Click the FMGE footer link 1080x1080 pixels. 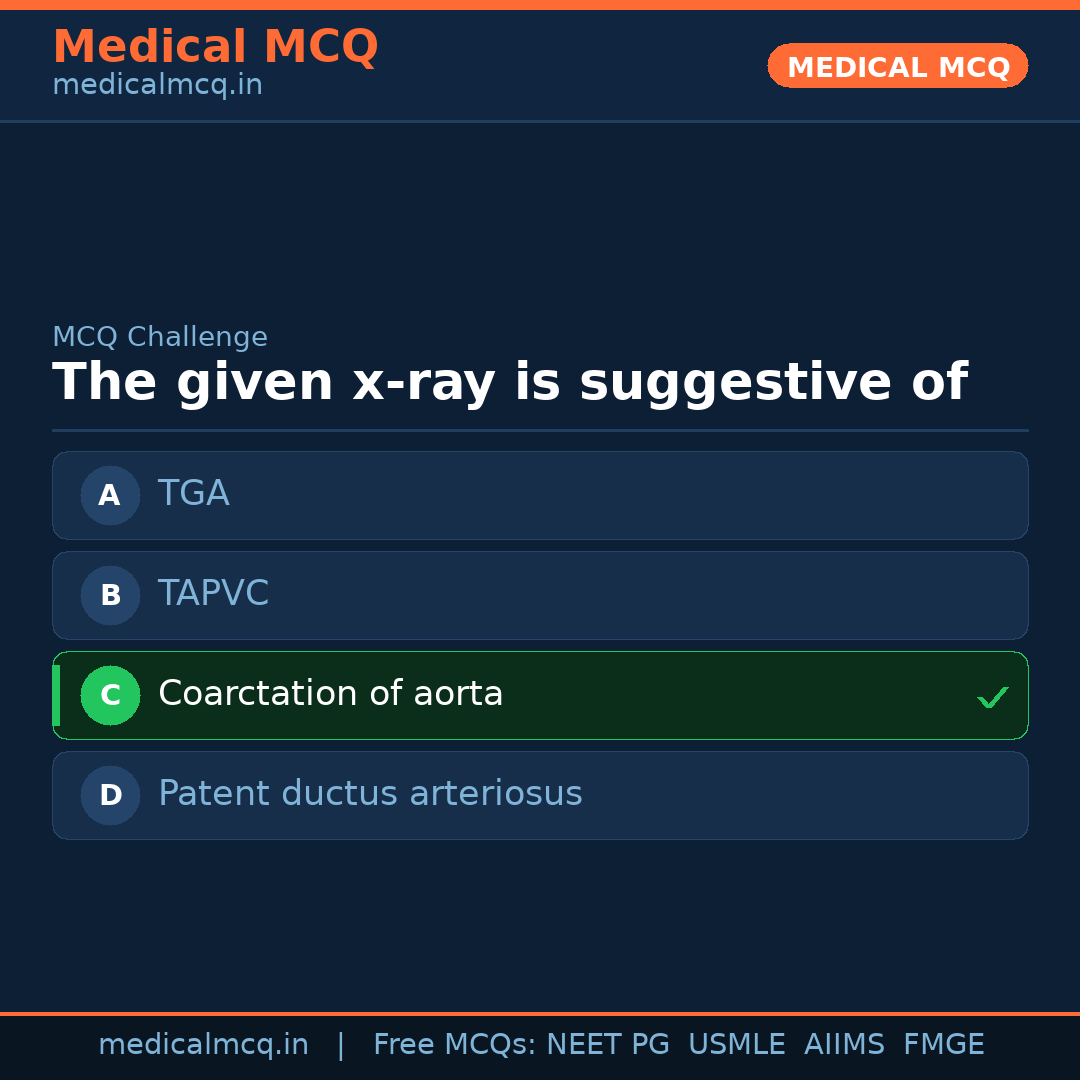[943, 1044]
